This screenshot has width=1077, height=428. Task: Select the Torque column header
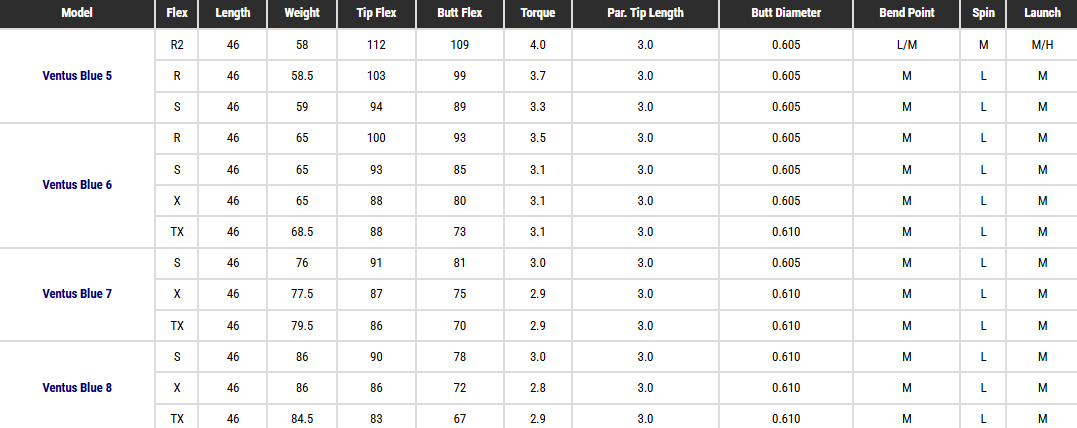(538, 13)
